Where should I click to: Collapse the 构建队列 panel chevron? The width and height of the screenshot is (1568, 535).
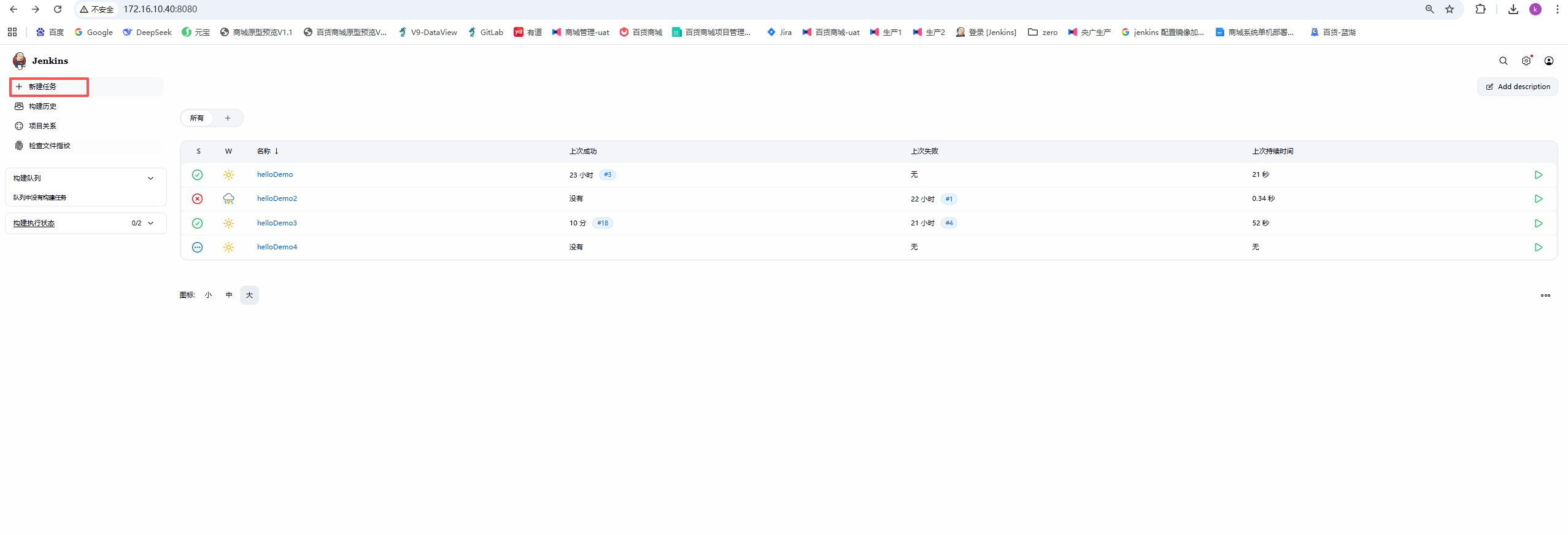coord(151,178)
